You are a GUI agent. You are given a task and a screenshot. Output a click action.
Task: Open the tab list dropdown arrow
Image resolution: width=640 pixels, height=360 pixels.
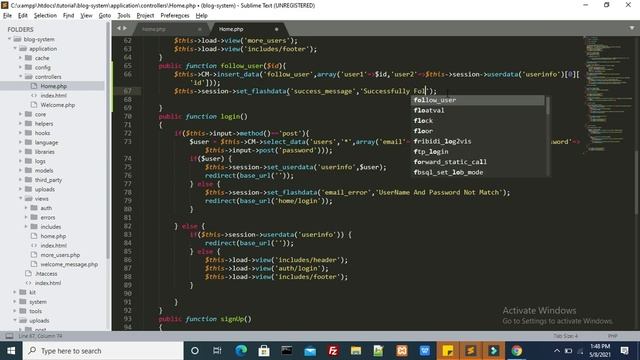(x=632, y=28)
